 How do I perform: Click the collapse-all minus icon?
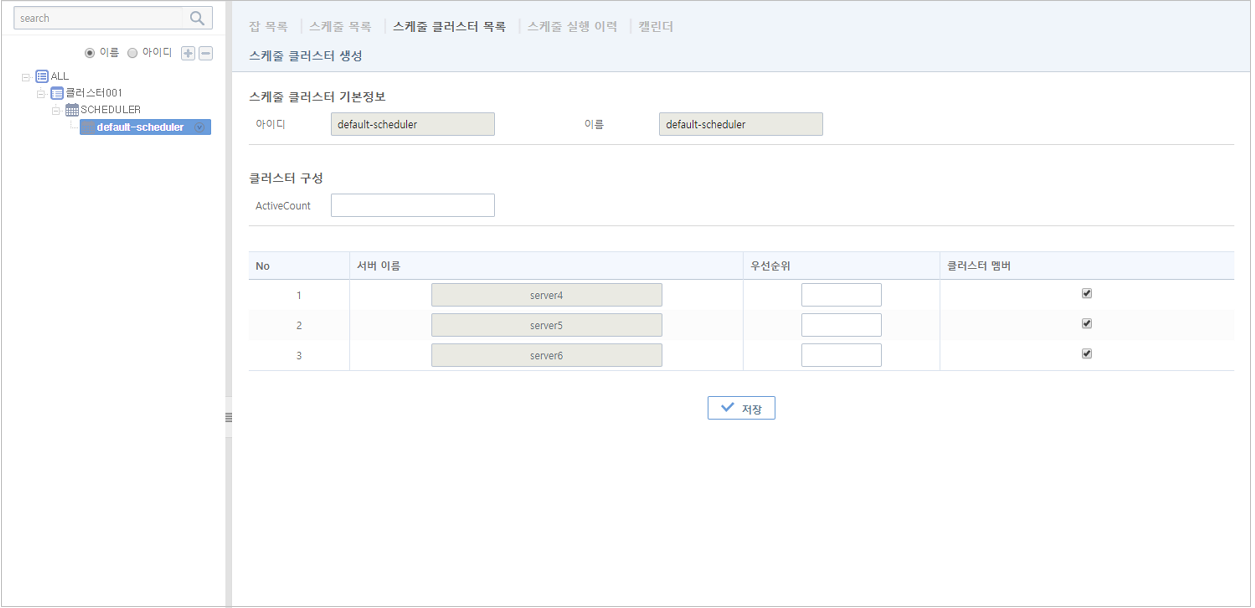point(206,53)
